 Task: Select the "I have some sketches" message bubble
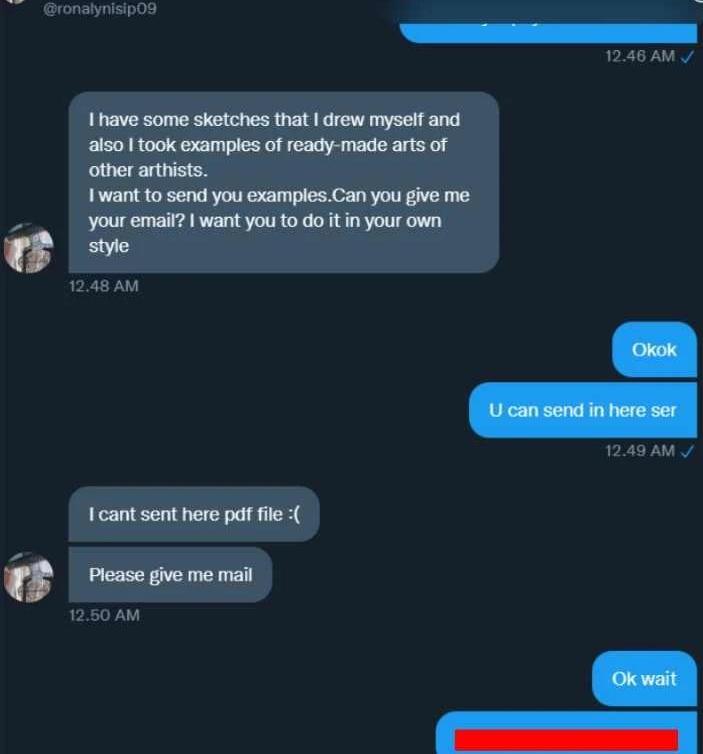click(x=283, y=182)
